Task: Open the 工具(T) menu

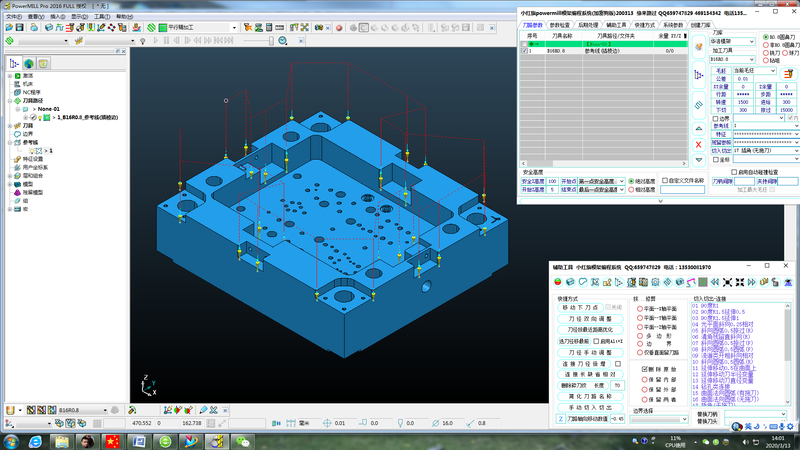Action: 102,17
